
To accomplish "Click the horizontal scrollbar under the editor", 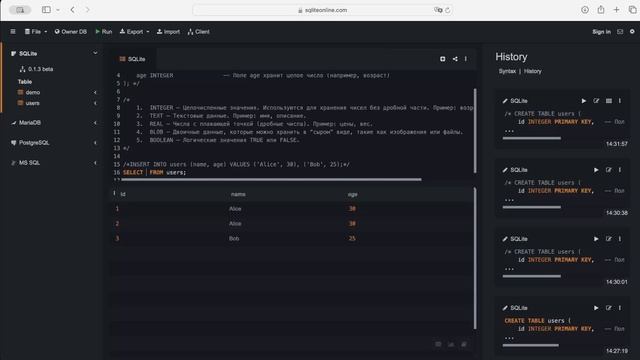I will click(x=271, y=179).
